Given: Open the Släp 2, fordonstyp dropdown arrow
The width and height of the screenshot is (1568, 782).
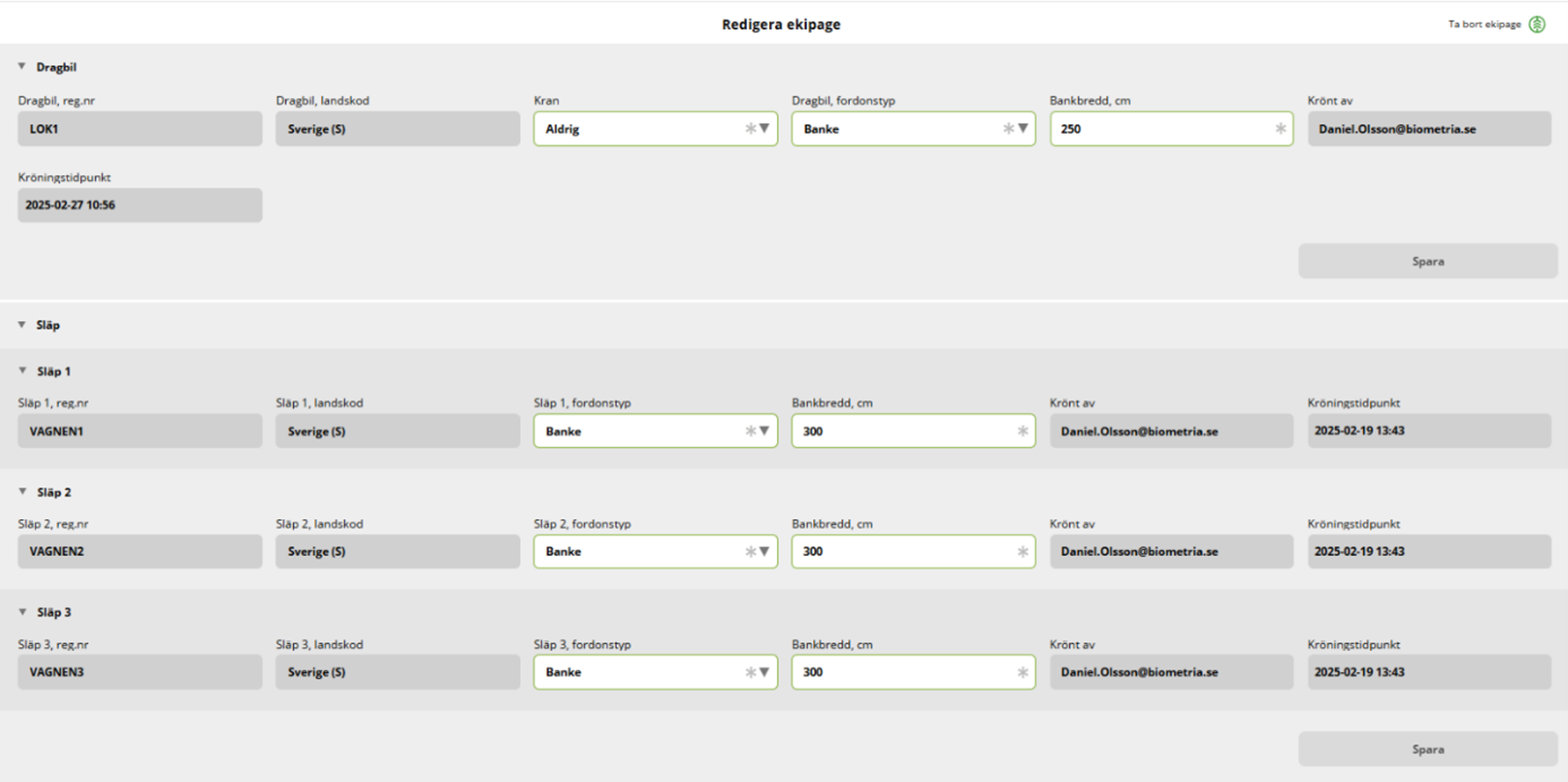Looking at the screenshot, I should [764, 551].
